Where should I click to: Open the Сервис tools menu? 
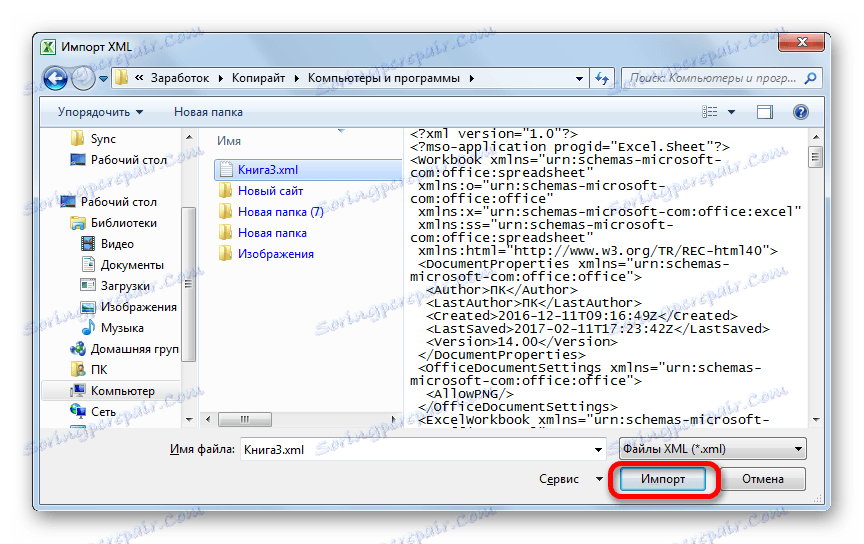570,479
